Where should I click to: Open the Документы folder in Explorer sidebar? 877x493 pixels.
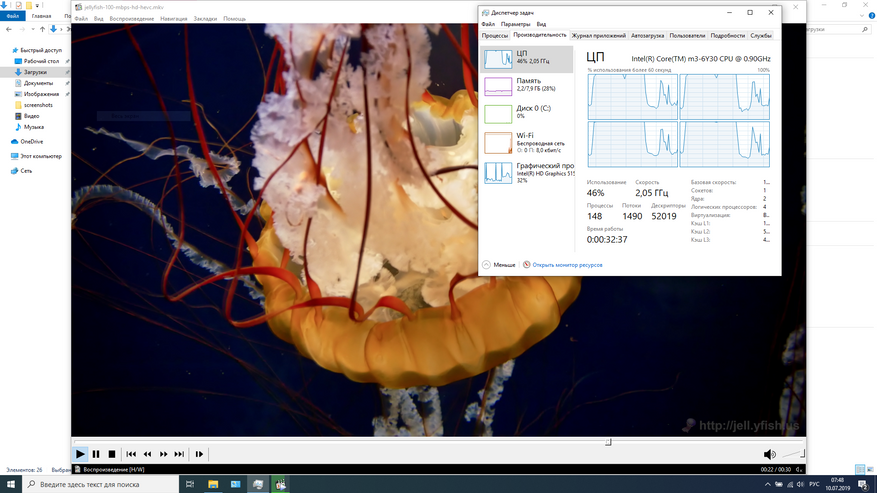[x=38, y=83]
